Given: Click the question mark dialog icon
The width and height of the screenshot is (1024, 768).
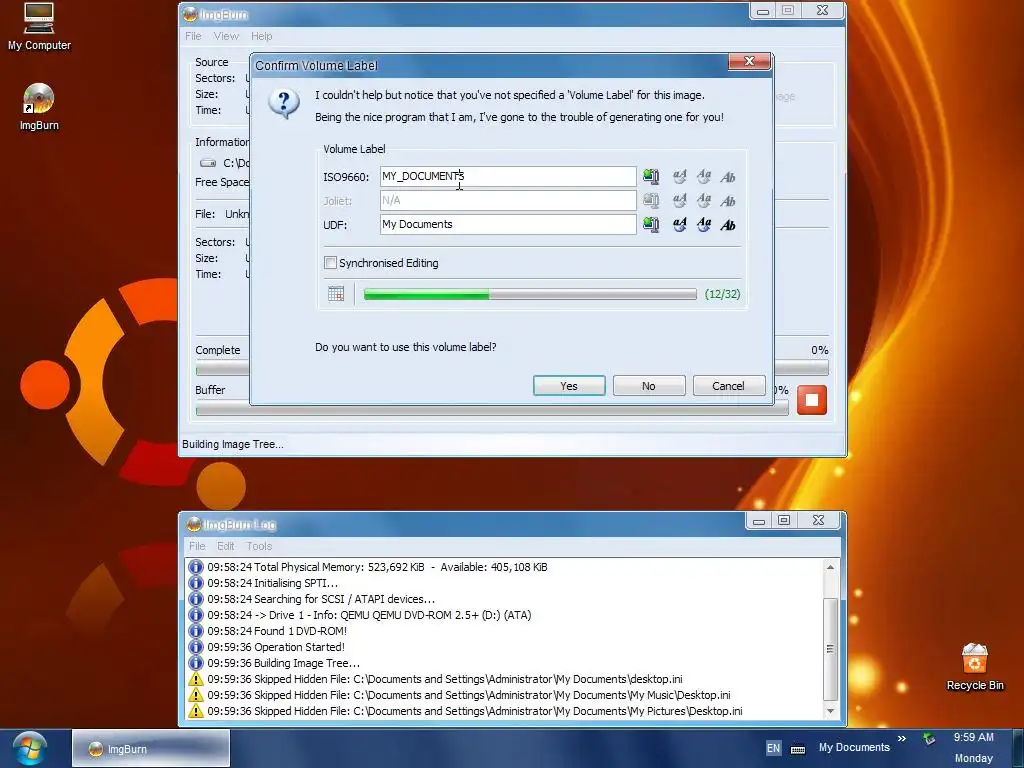Looking at the screenshot, I should 284,104.
